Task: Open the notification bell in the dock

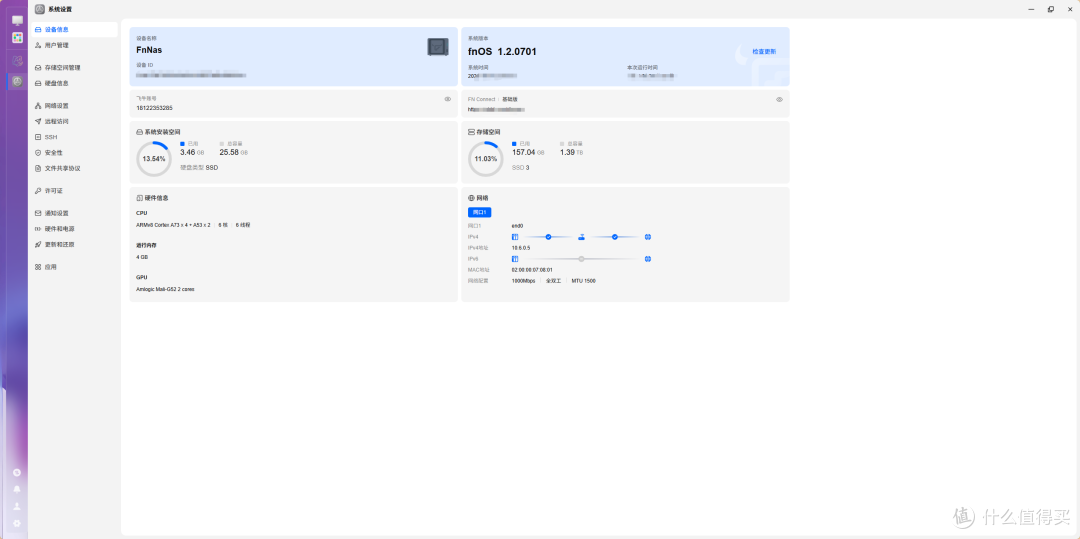Action: coord(17,489)
